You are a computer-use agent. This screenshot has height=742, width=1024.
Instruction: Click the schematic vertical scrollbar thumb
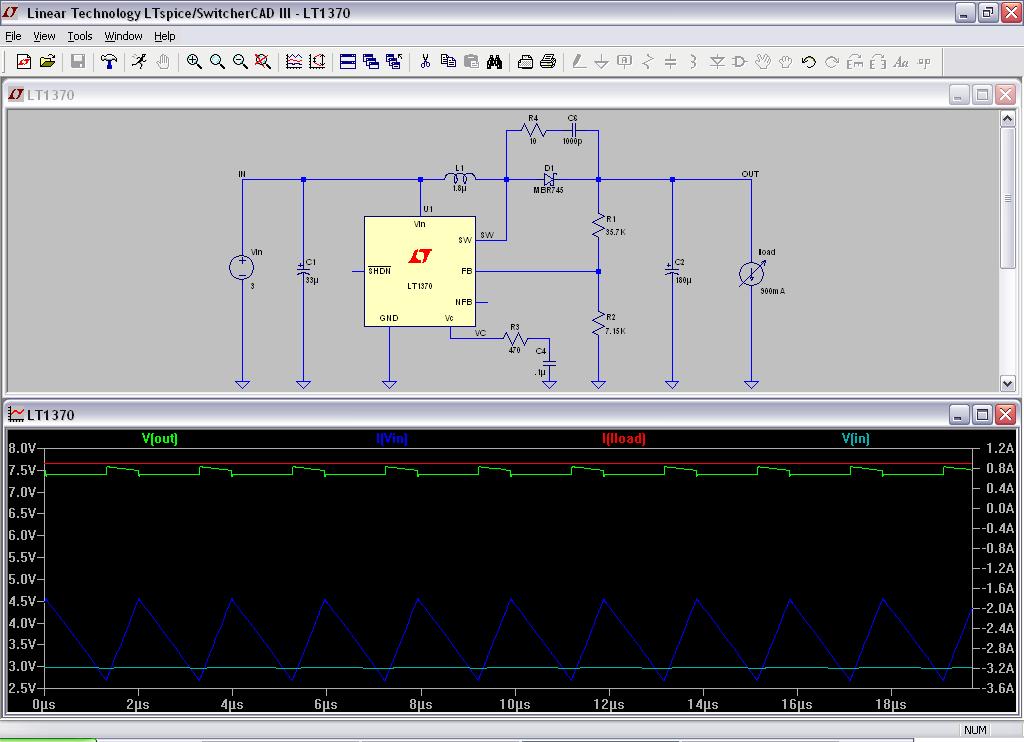tap(1007, 198)
